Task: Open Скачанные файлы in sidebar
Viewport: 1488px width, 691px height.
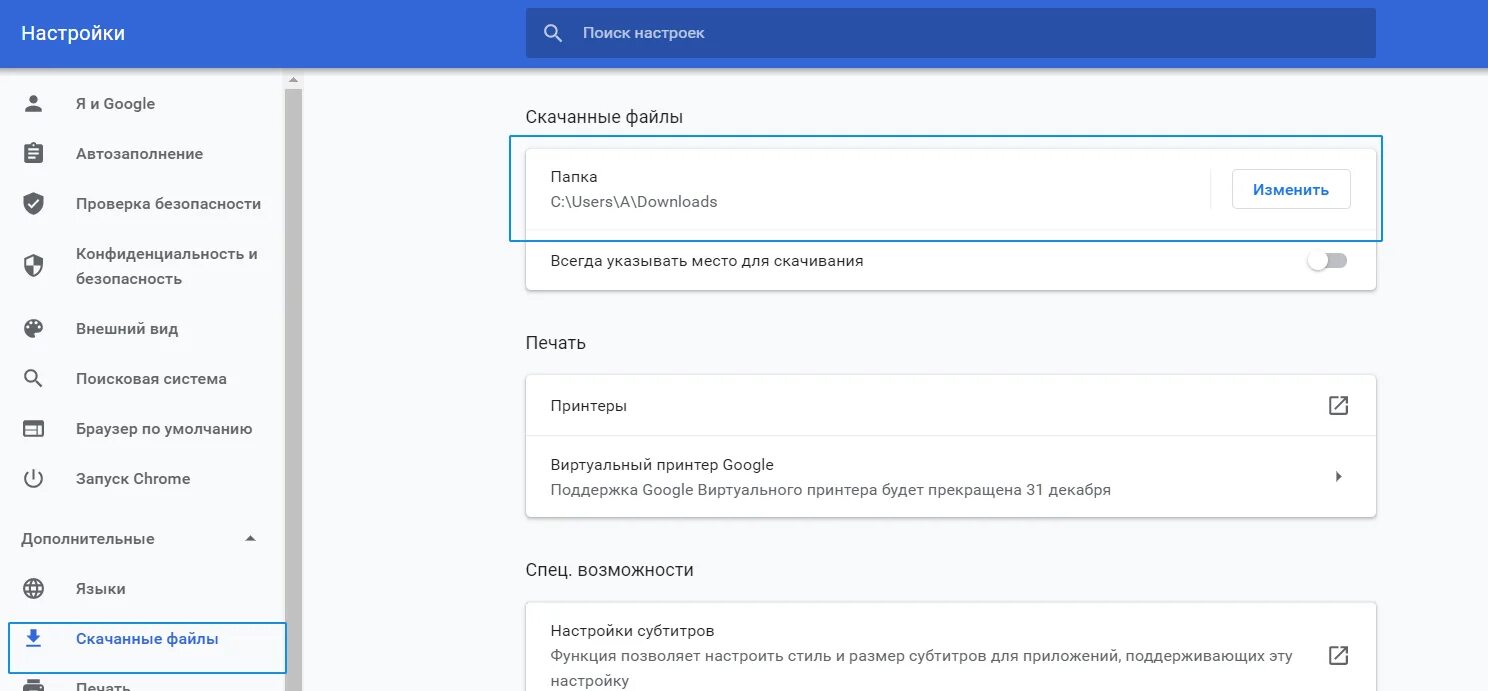Action: click(147, 639)
